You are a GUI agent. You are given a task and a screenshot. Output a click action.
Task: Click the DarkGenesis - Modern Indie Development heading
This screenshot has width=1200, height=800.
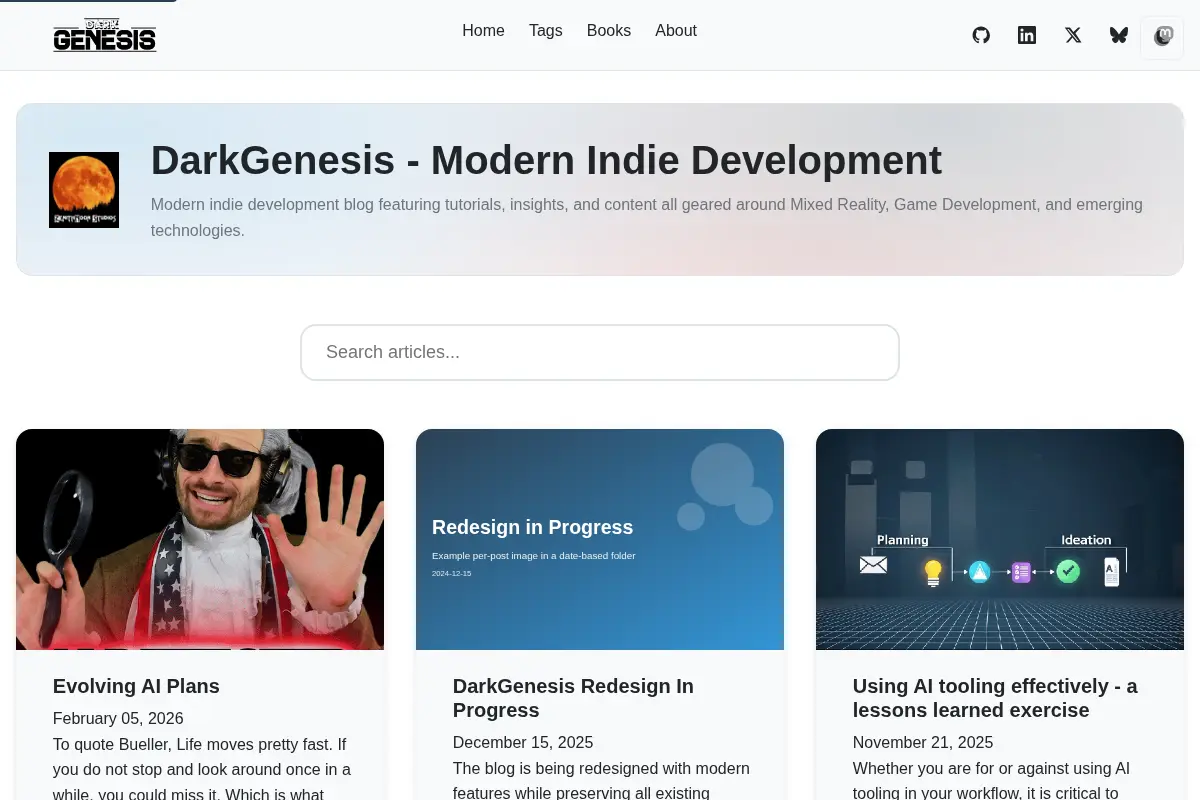(546, 160)
